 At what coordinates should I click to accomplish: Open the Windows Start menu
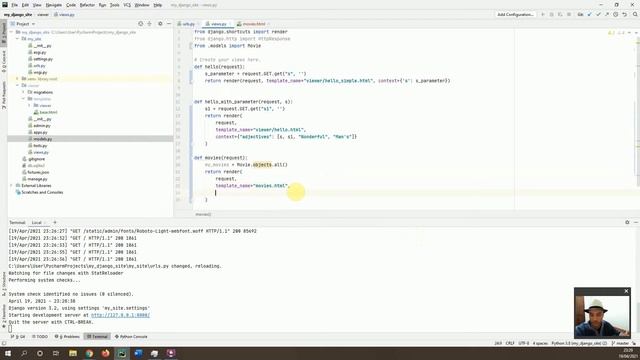pos(8,353)
